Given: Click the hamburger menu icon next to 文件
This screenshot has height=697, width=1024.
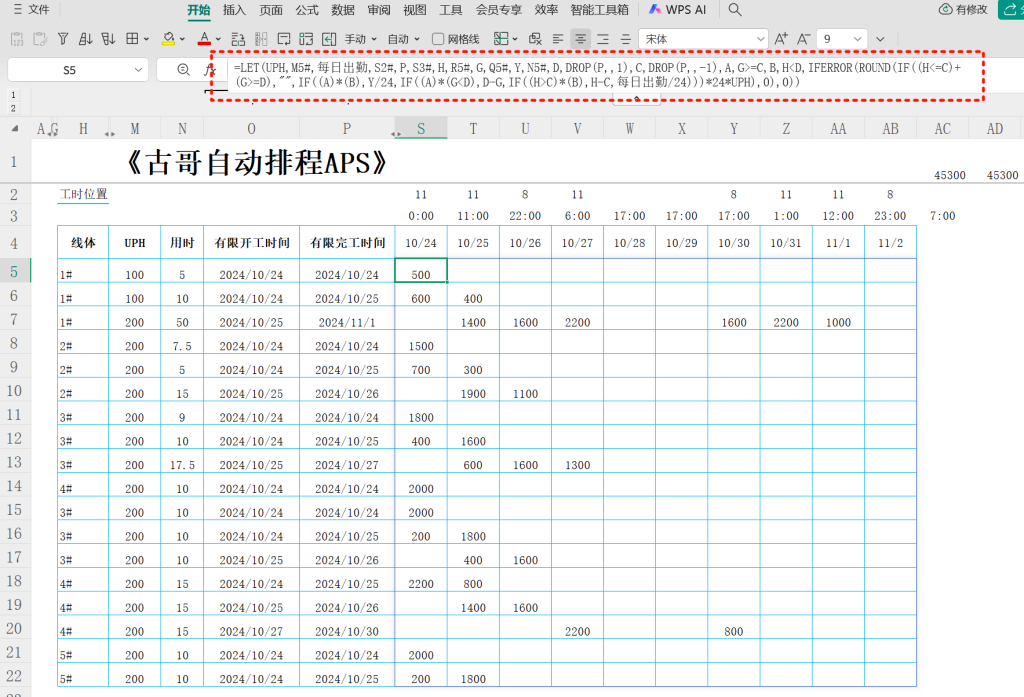Looking at the screenshot, I should coord(17,10).
